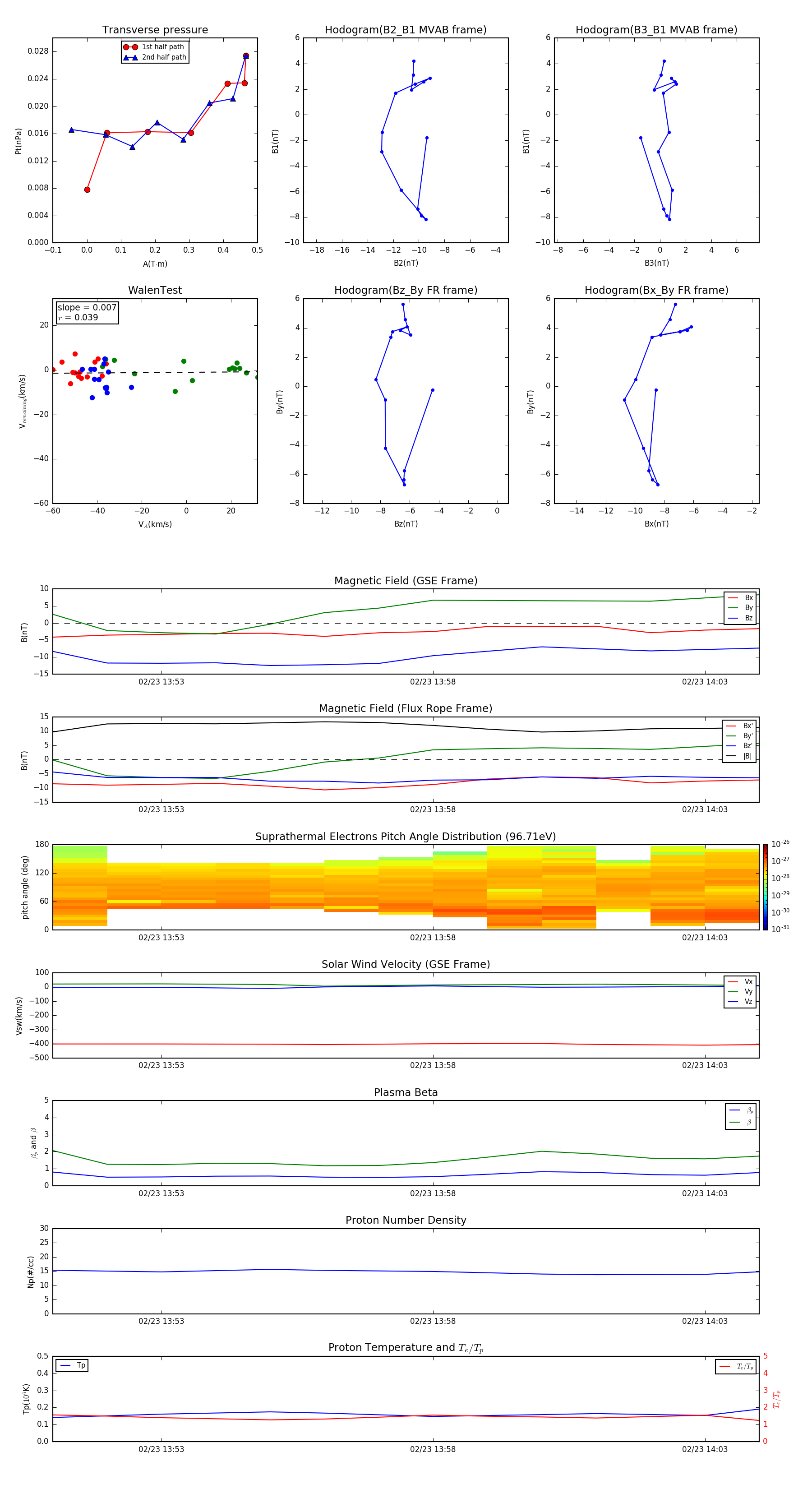Viewport: 812px width, 1489px height.
Task: Click the 'Solar Wind Velocity (GSE Frame)' title
Action: click(406, 965)
